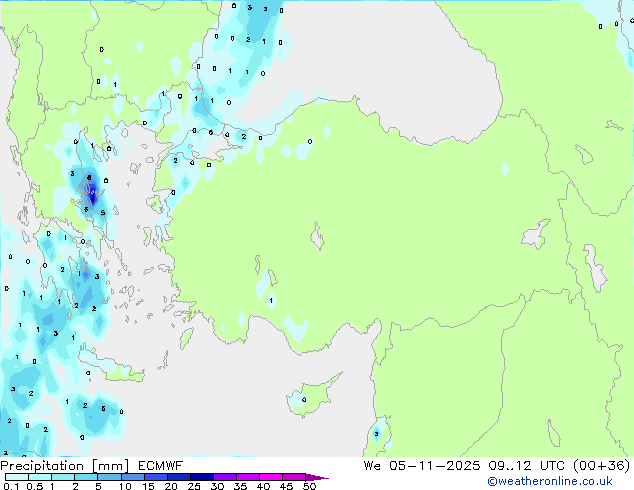
Task: Pick the 10–15 mm legend color swatch
Action: [x=132, y=477]
